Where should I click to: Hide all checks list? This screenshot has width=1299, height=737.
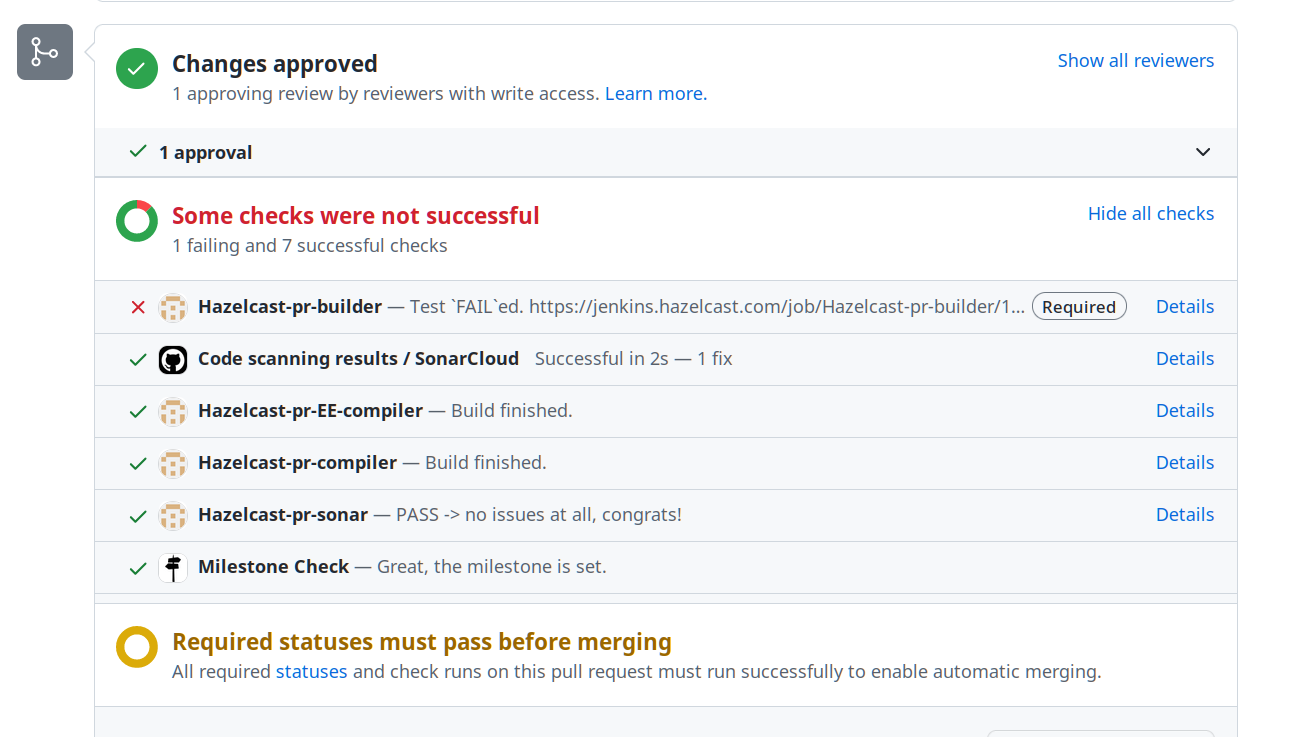tap(1151, 213)
